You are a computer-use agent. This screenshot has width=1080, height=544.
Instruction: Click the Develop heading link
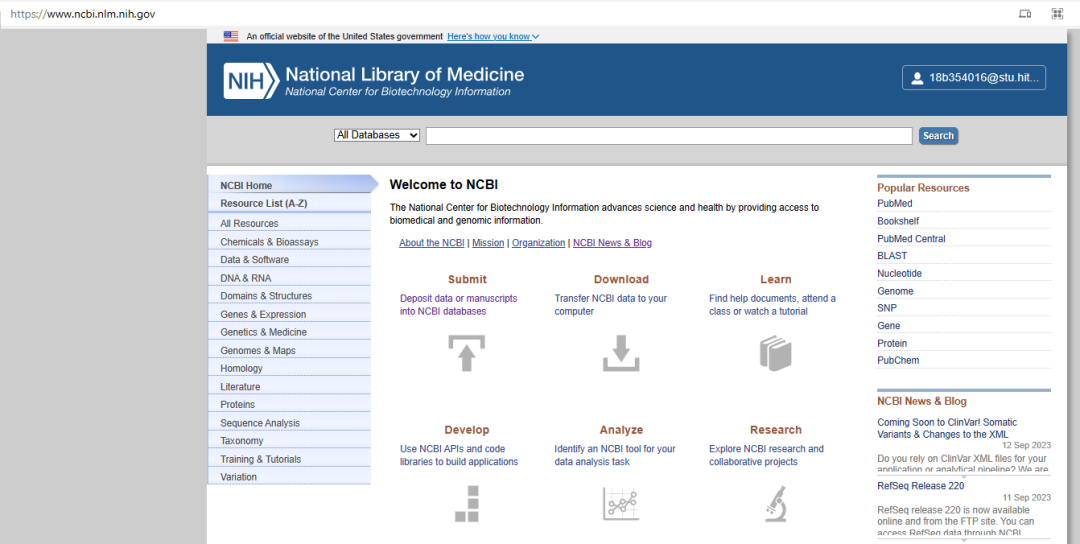467,430
